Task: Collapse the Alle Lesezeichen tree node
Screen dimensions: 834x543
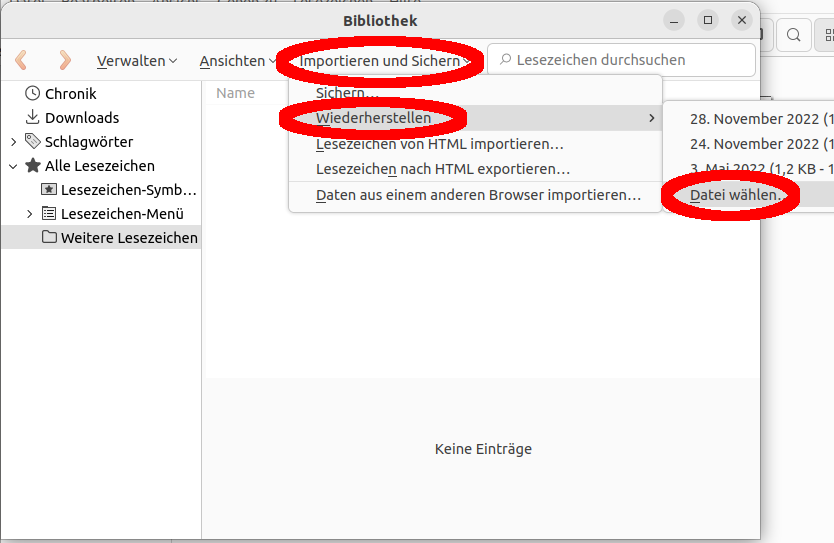Action: coord(13,166)
